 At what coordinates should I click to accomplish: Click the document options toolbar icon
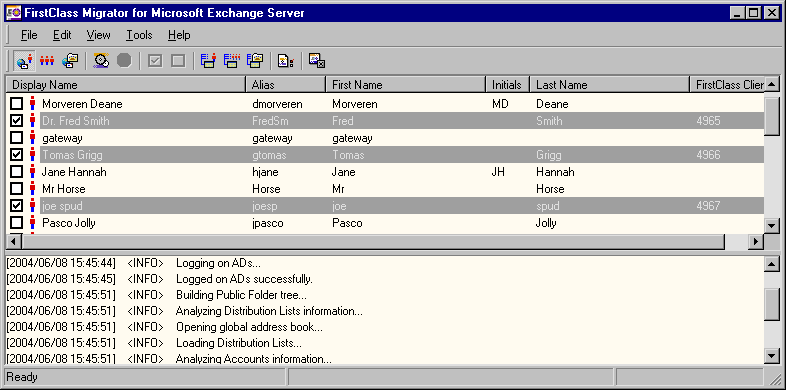[286, 61]
